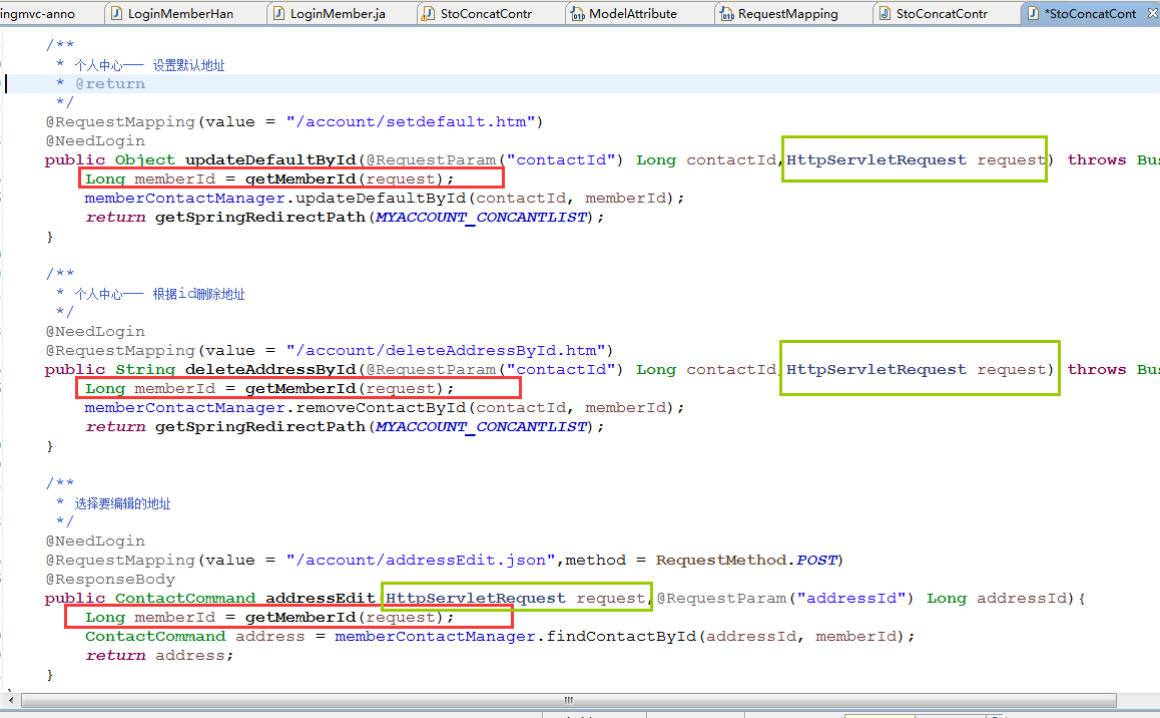Image resolution: width=1160 pixels, height=718 pixels.
Task: Open the RequestMapping class file tab
Action: tap(787, 13)
